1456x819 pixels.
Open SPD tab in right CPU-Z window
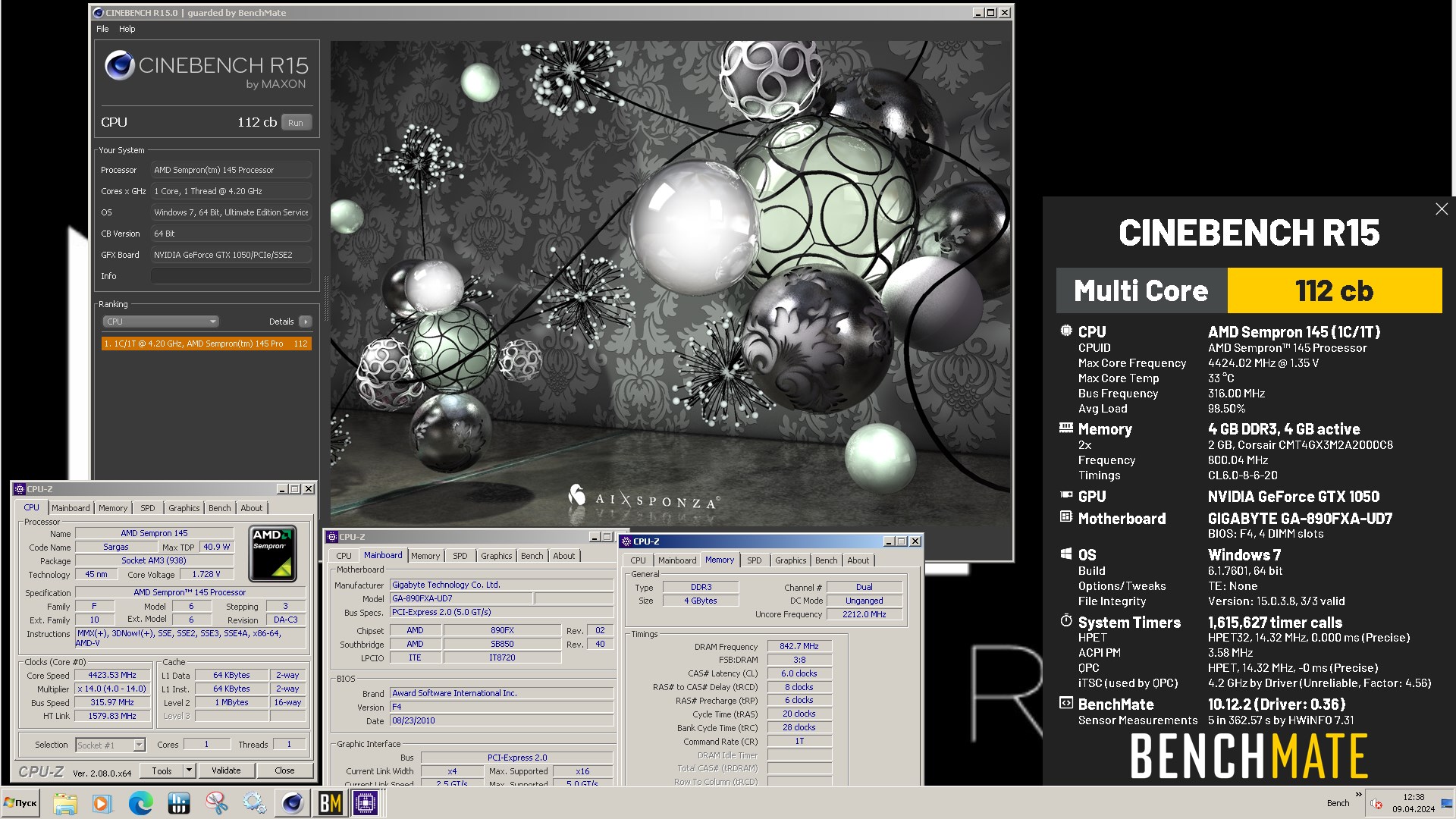(755, 560)
